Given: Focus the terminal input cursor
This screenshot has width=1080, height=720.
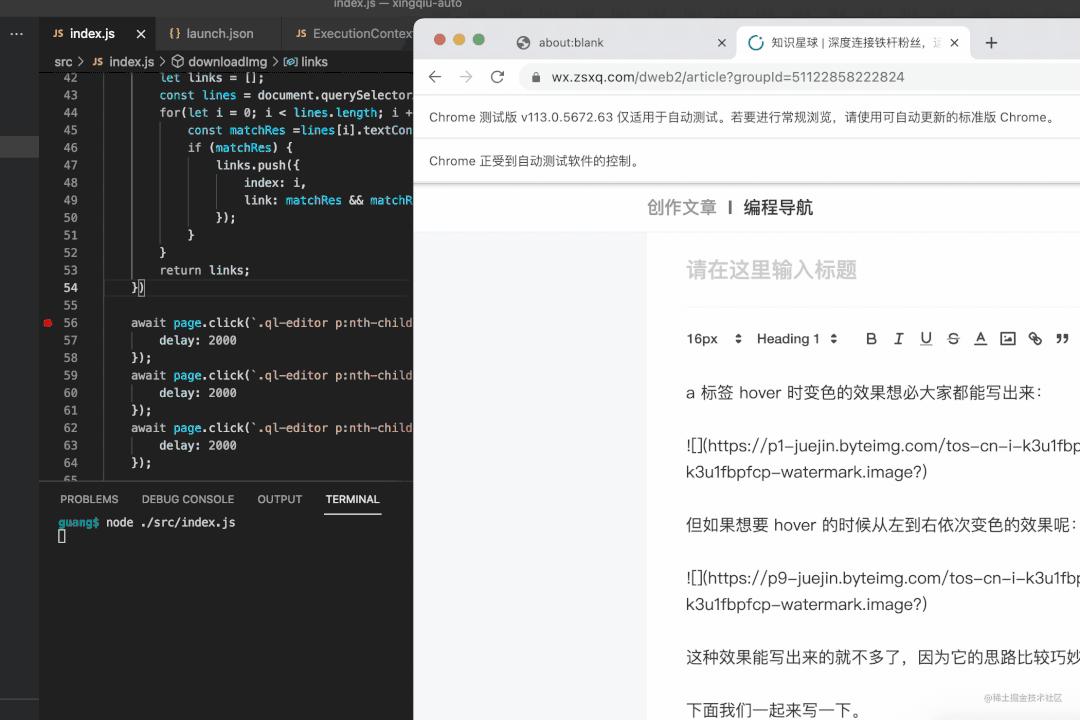Looking at the screenshot, I should pyautogui.click(x=62, y=537).
